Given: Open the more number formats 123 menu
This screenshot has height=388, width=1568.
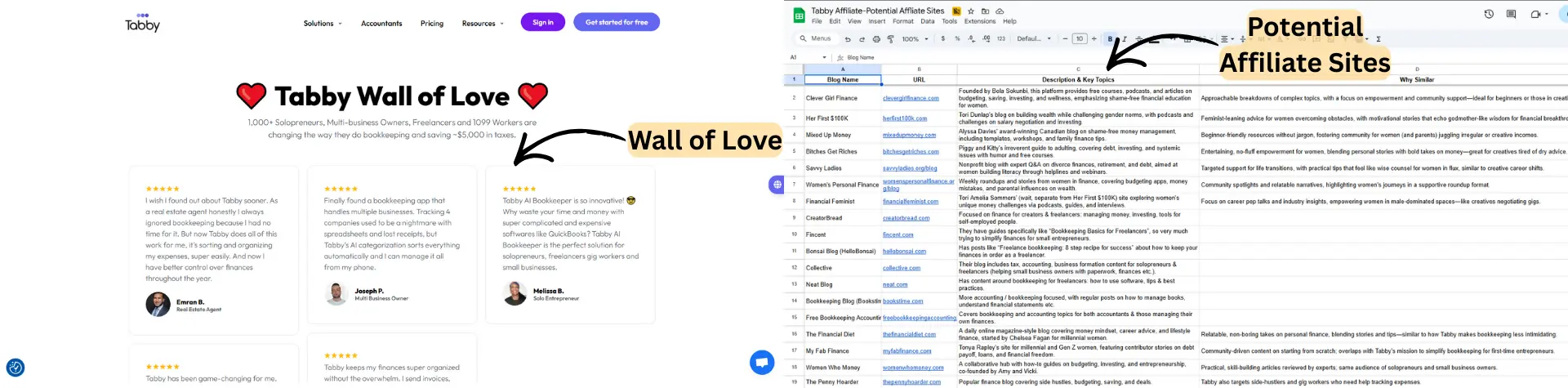Looking at the screenshot, I should [1001, 38].
